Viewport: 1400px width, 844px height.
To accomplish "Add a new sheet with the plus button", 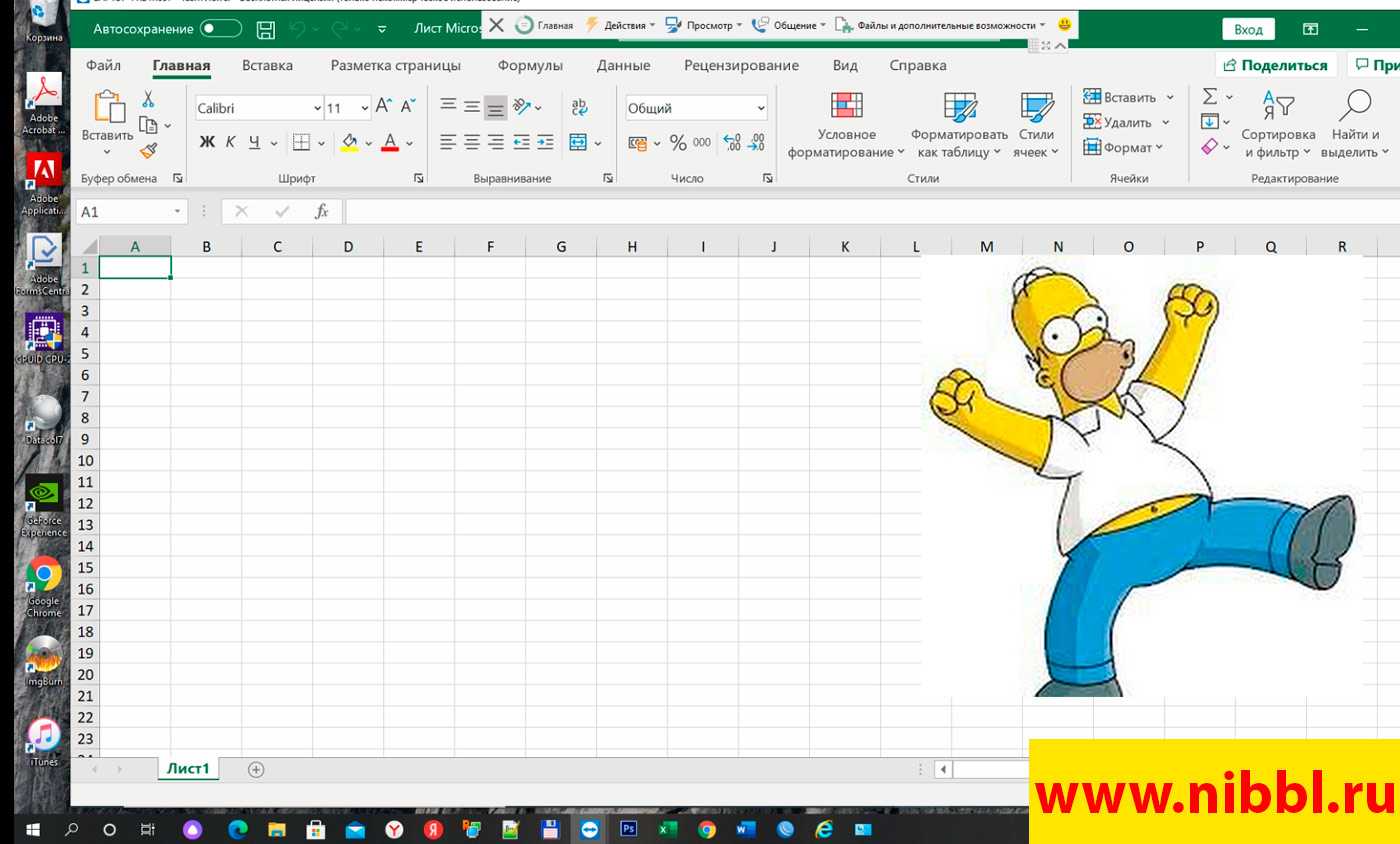I will click(256, 769).
